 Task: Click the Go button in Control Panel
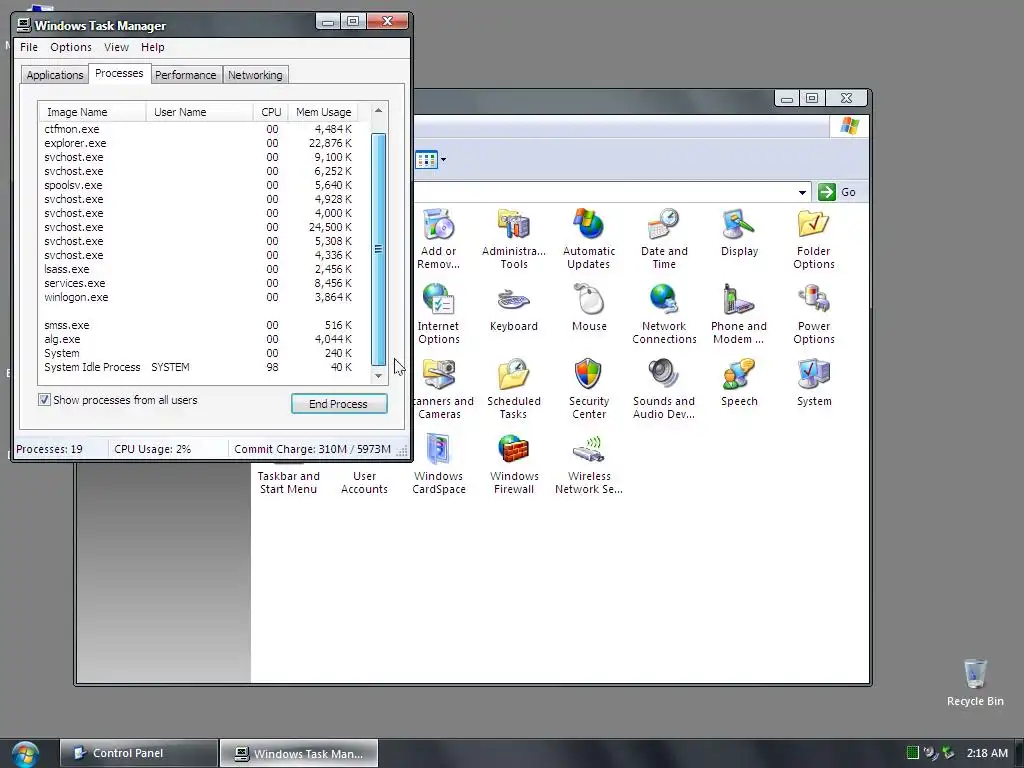(x=838, y=192)
